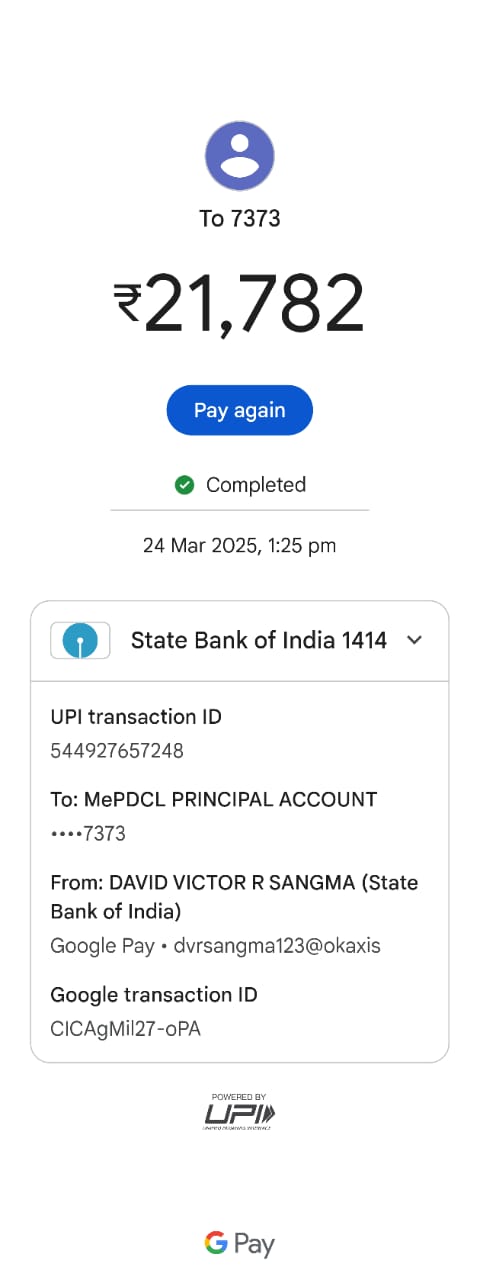480x1280 pixels.
Task: Click the State Bank of India 1414 header
Action: (x=240, y=641)
